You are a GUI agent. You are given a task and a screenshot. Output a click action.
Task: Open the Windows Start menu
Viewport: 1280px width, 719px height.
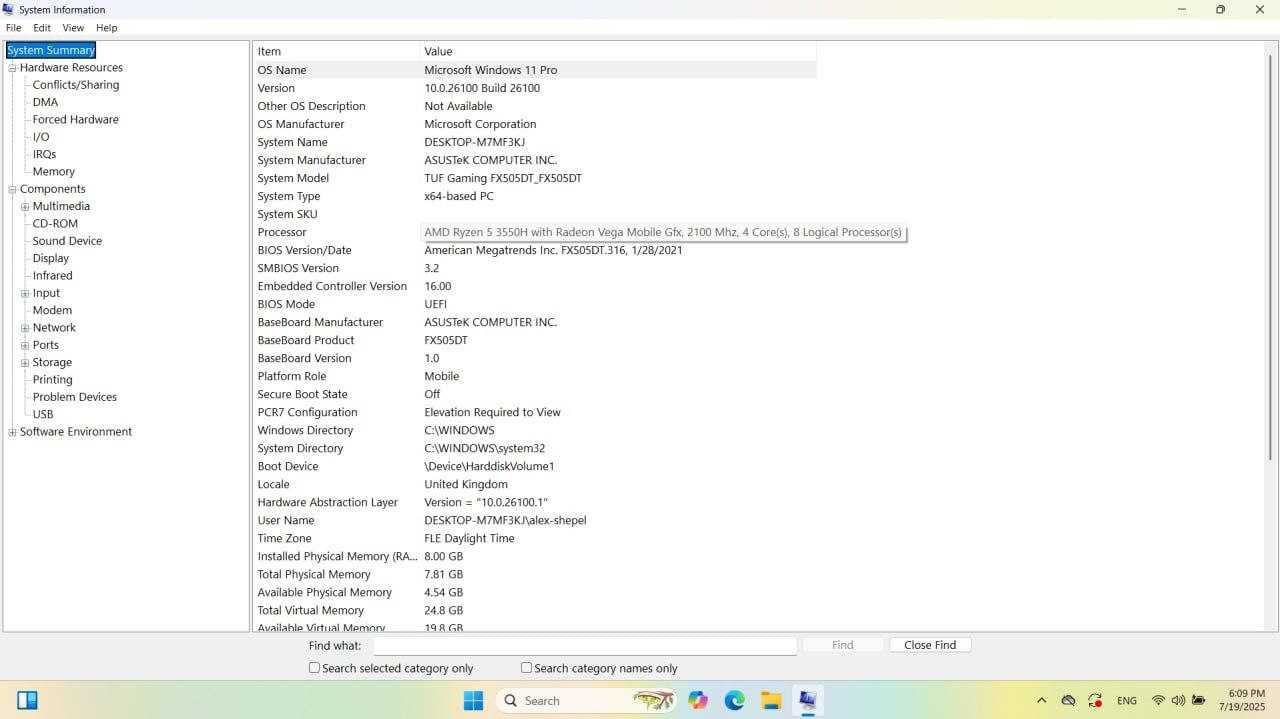click(474, 700)
